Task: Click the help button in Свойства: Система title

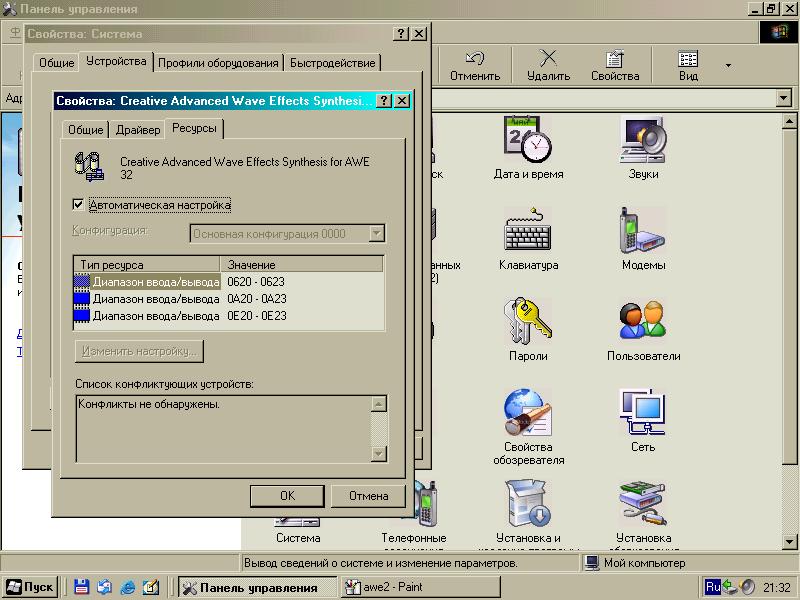Action: click(x=401, y=34)
